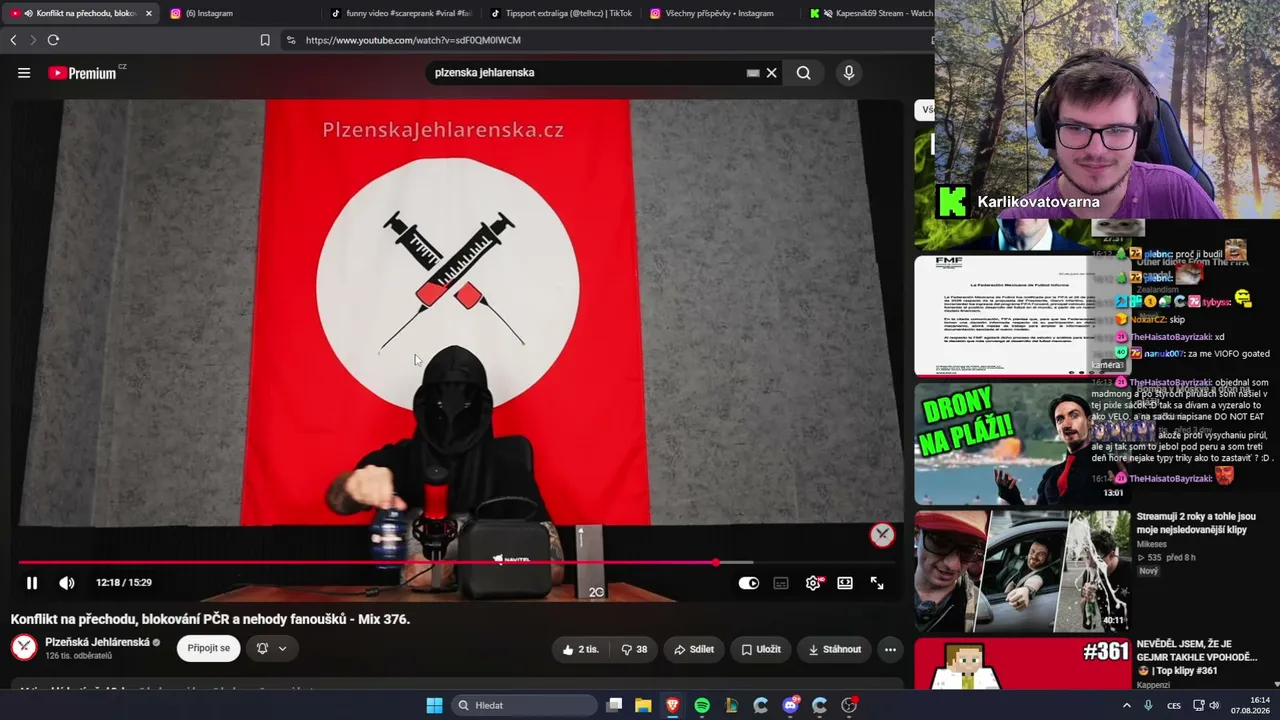
Task: View site information next to the URL
Action: point(290,40)
